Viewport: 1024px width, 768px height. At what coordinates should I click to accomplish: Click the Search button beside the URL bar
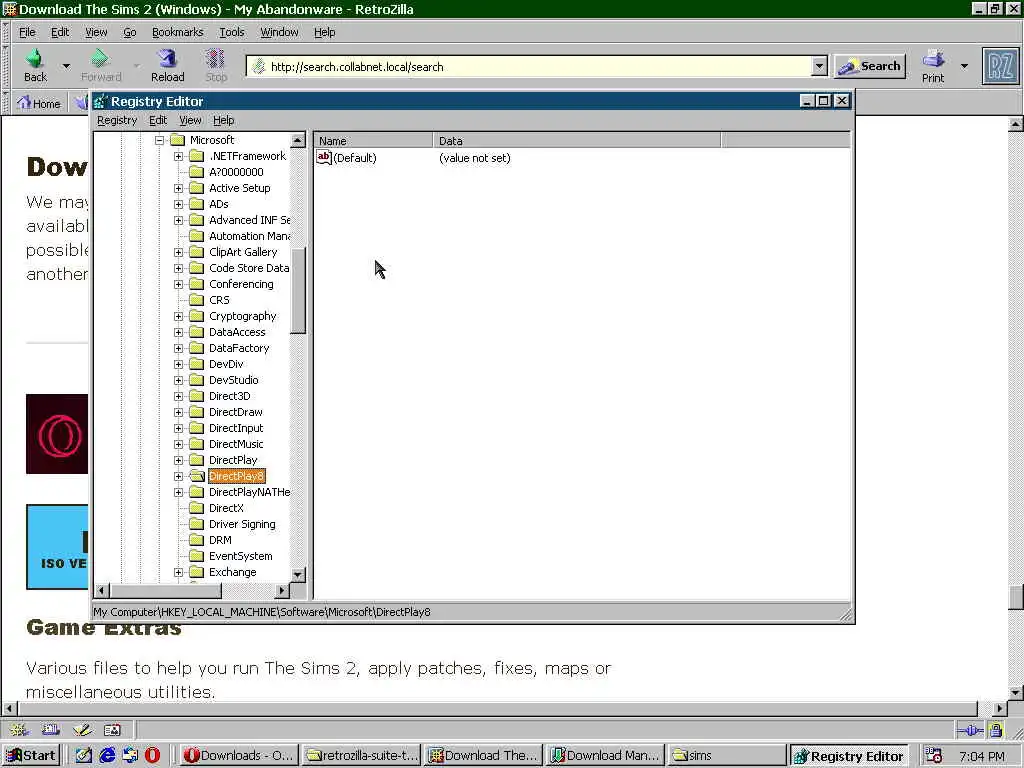click(870, 66)
